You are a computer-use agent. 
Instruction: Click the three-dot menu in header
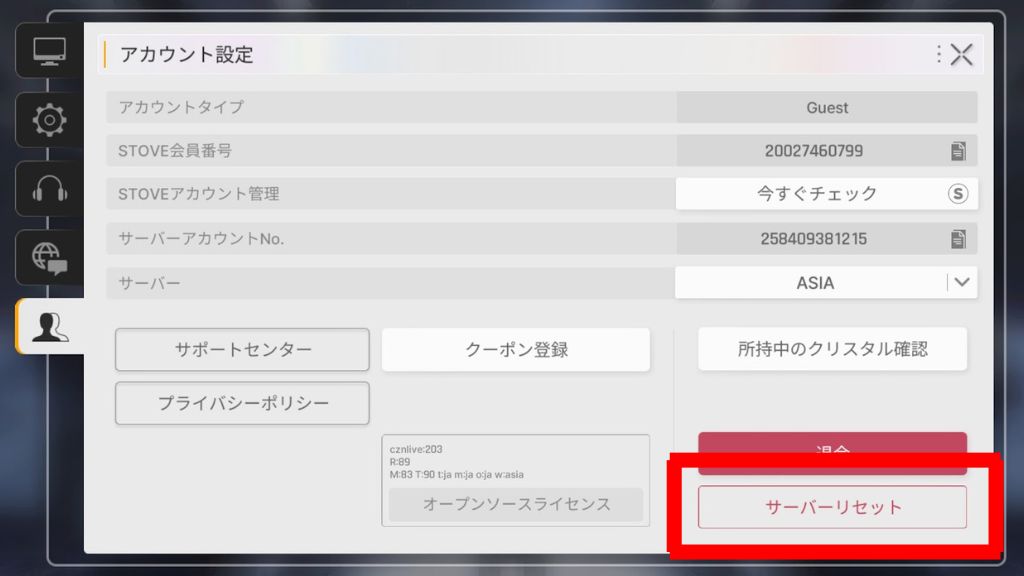(939, 54)
